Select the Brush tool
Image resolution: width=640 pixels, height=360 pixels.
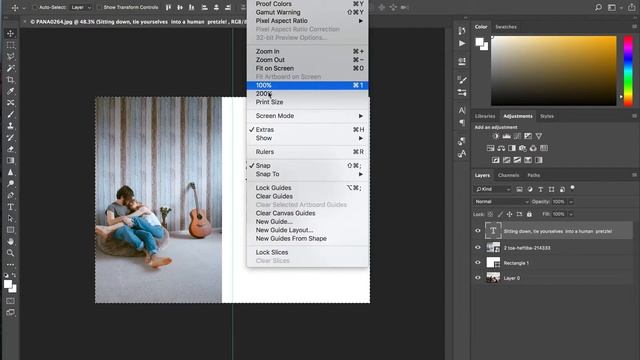click(x=11, y=114)
